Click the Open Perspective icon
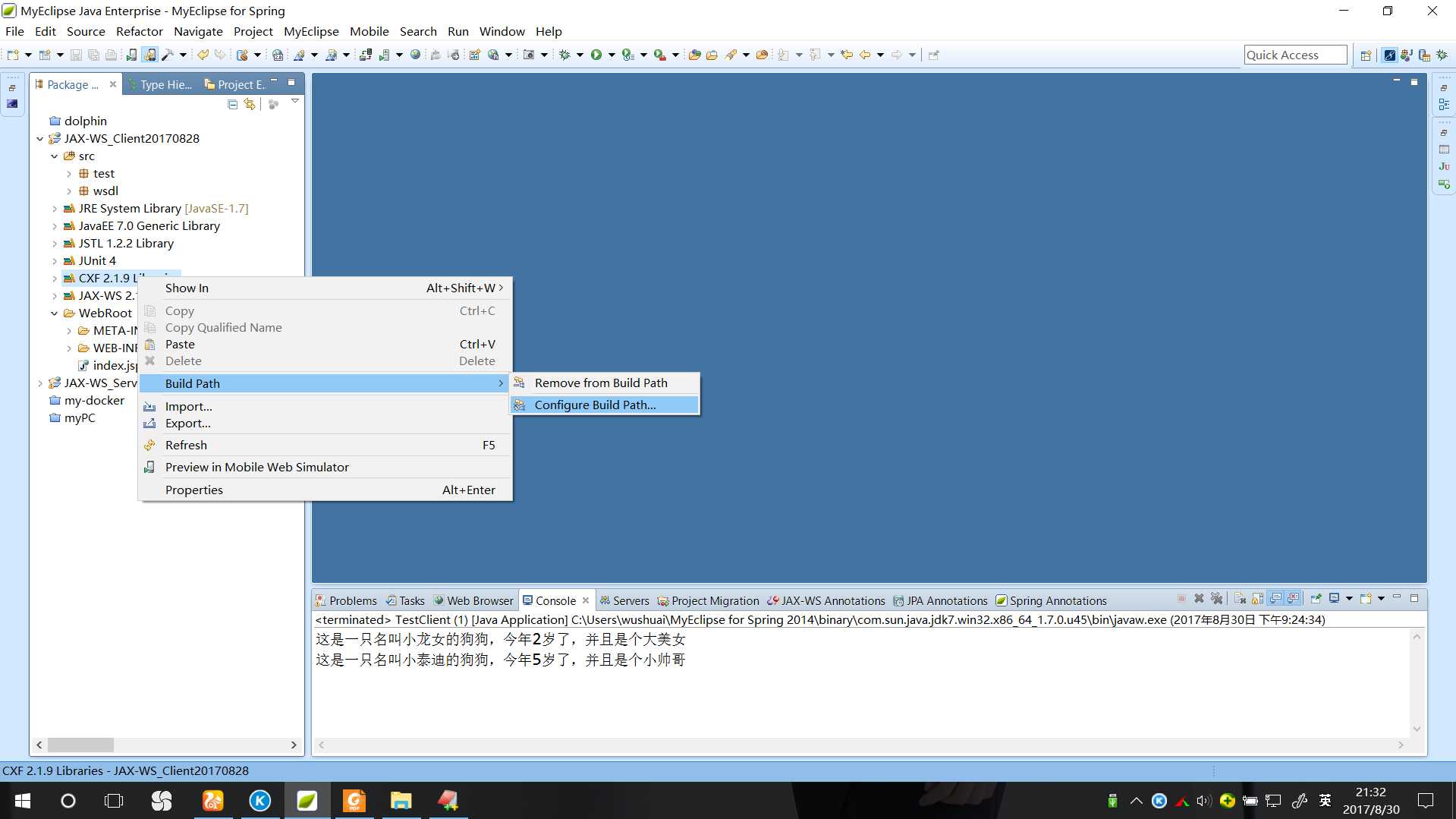Image resolution: width=1456 pixels, height=819 pixels. point(1366,55)
